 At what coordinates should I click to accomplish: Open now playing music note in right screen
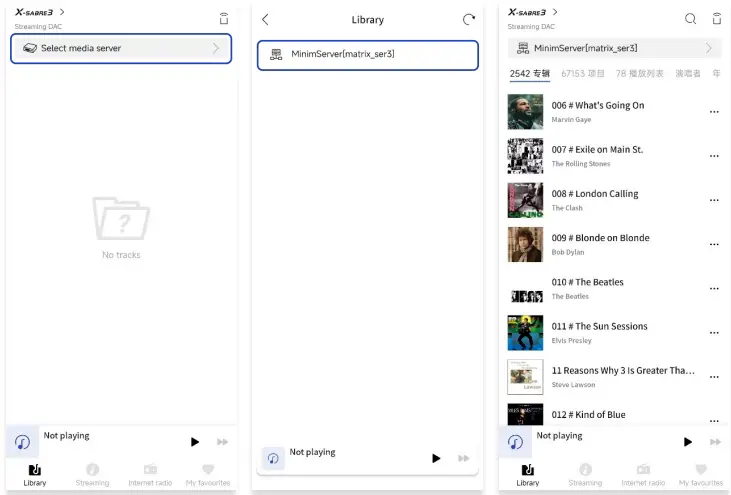click(x=515, y=442)
